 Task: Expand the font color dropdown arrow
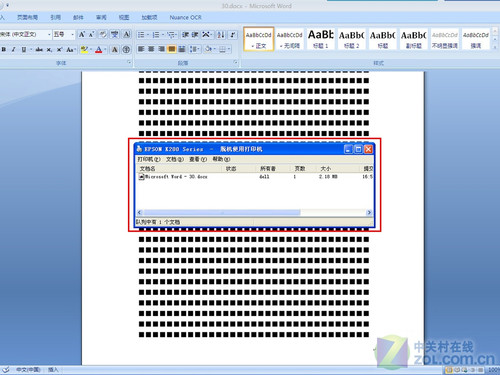click(x=105, y=50)
